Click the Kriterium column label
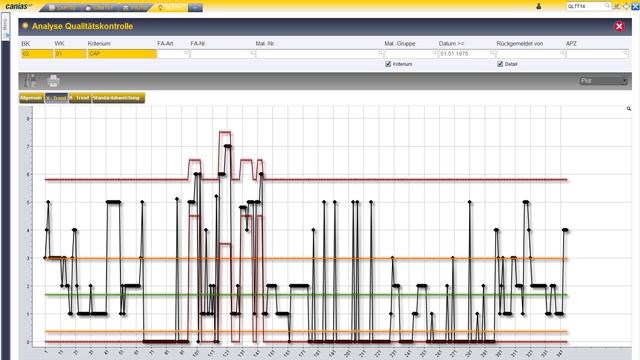Image resolution: width=640 pixels, height=360 pixels. click(99, 44)
